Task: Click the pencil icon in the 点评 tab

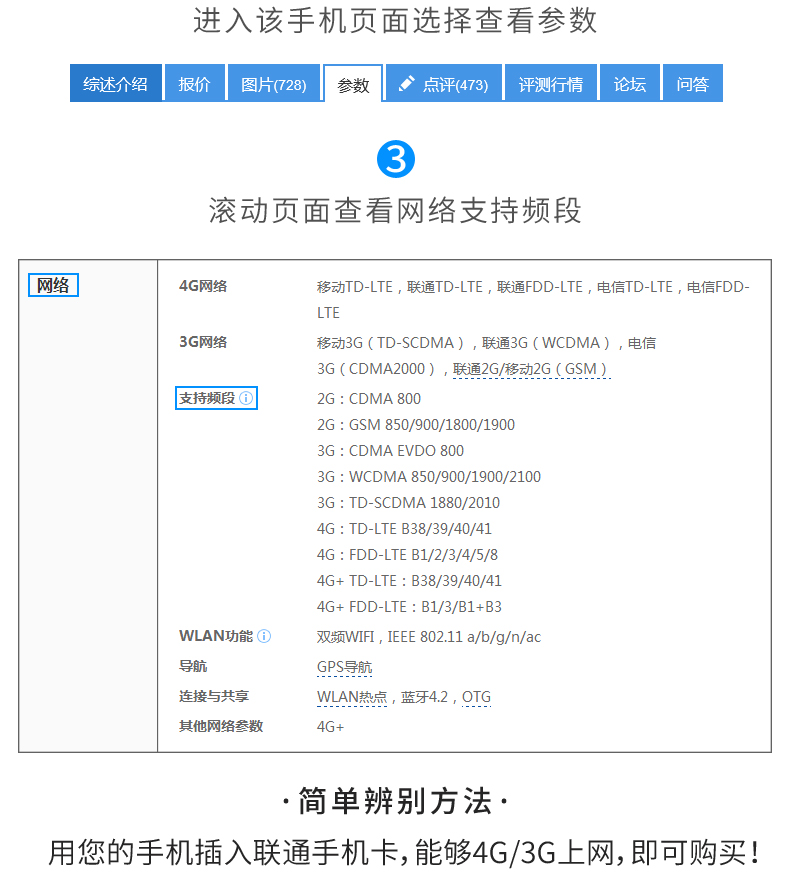Action: coord(406,84)
